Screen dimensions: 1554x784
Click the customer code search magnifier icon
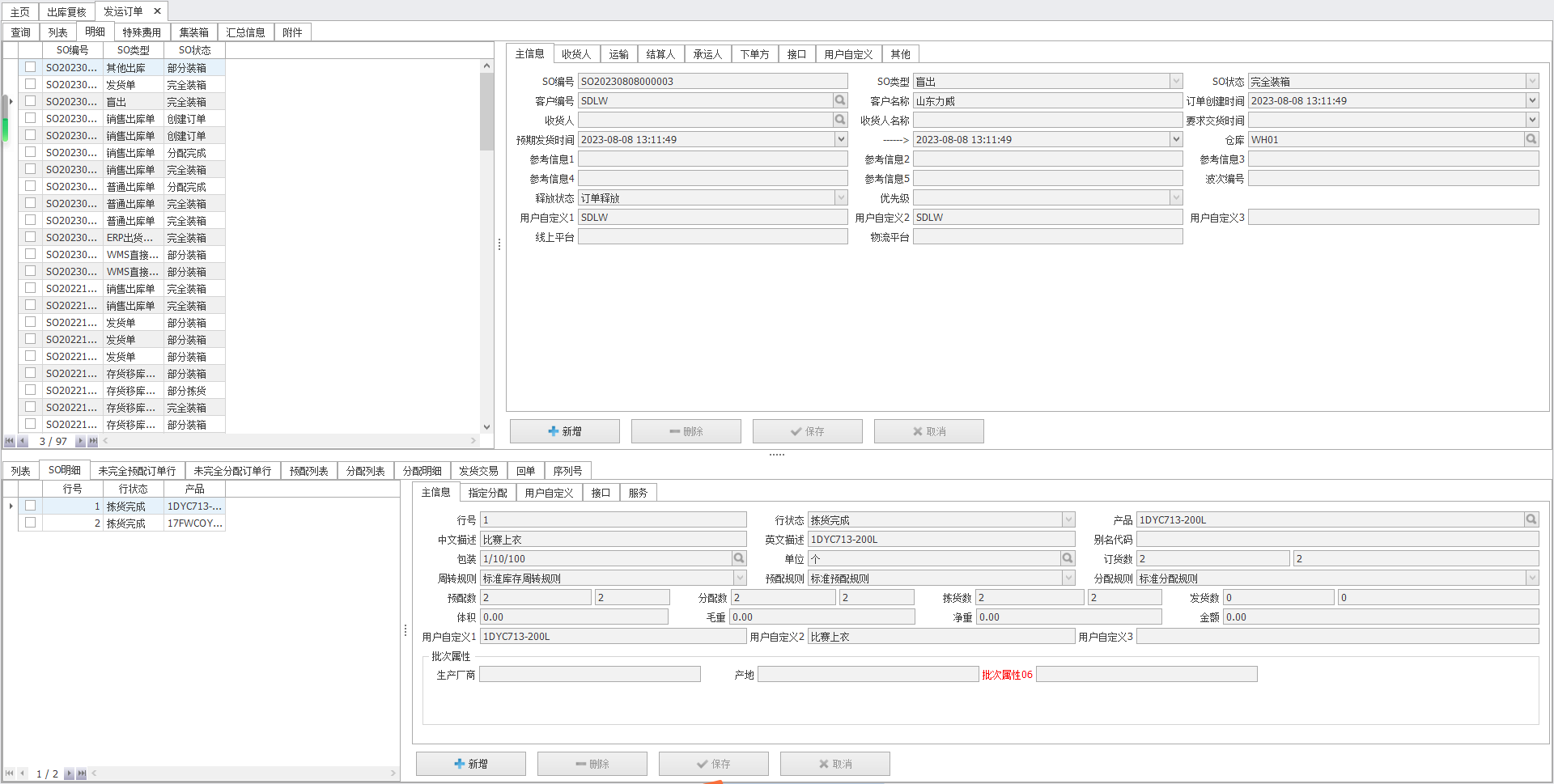840,100
